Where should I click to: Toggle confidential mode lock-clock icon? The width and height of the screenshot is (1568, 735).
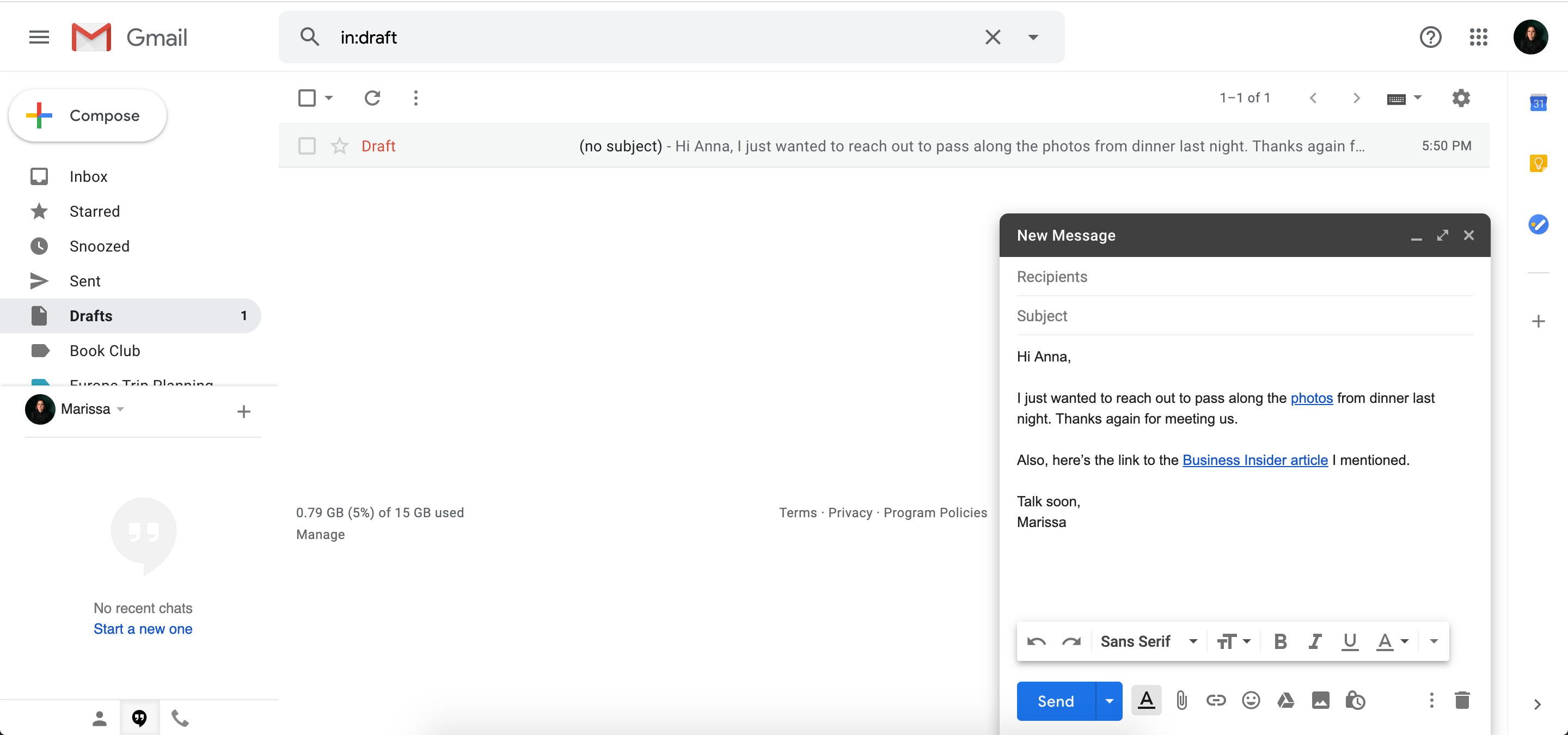click(x=1355, y=700)
